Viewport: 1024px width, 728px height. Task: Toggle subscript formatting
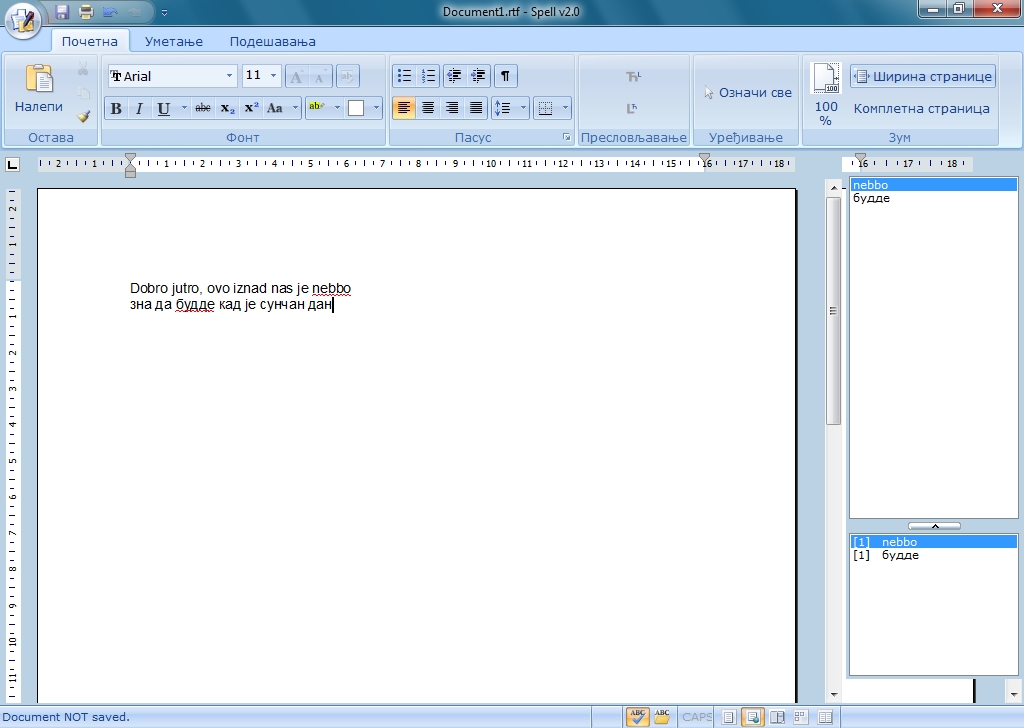(x=227, y=108)
